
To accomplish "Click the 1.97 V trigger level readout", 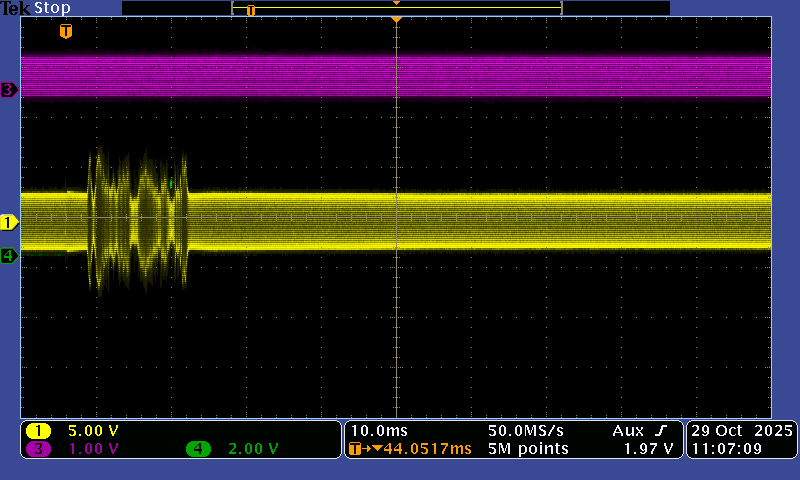I will click(x=650, y=449).
